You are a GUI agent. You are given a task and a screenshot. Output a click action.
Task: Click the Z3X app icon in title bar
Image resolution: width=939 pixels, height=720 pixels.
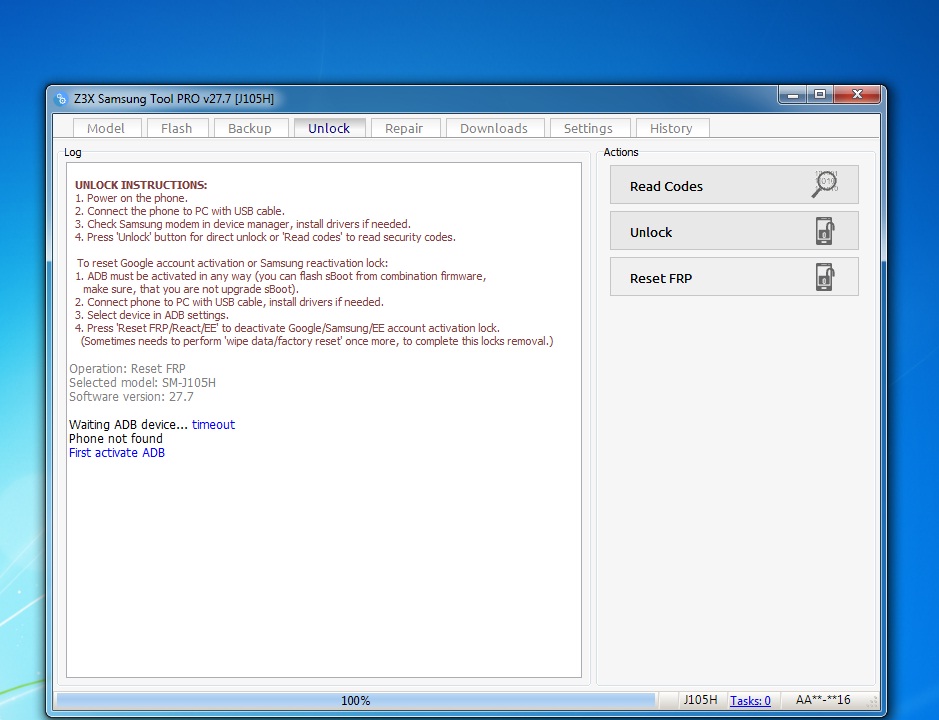coord(60,99)
